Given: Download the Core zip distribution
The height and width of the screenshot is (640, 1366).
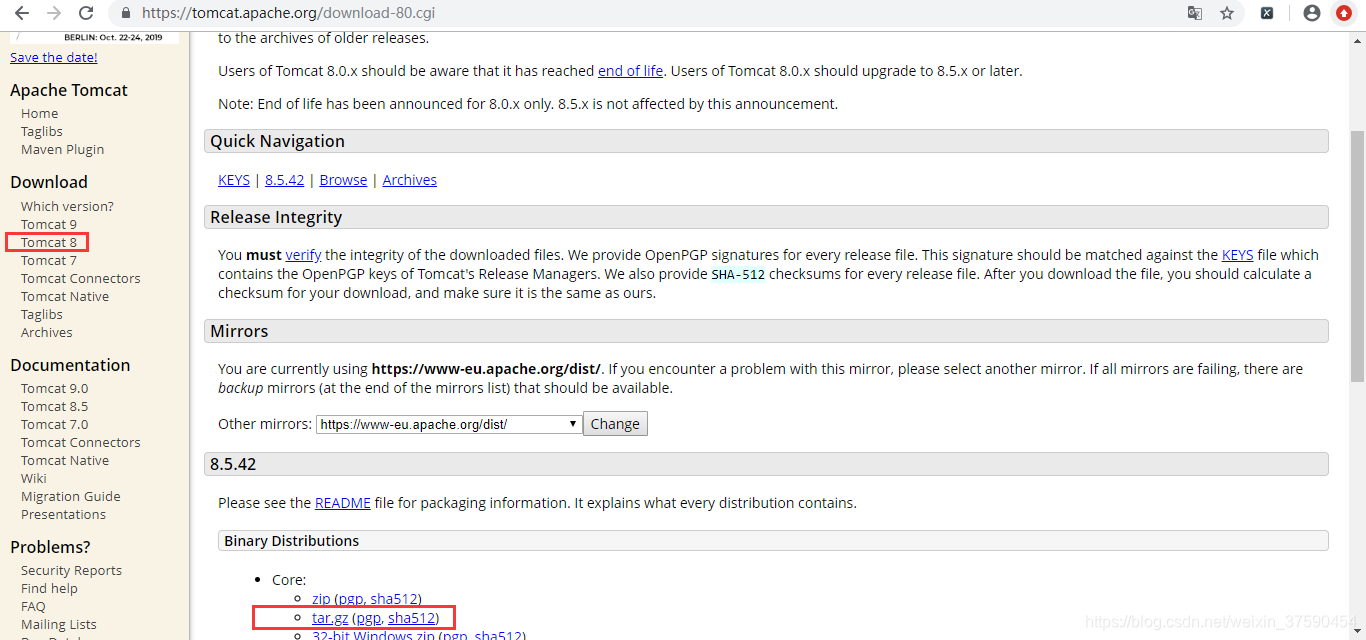Looking at the screenshot, I should tap(321, 599).
